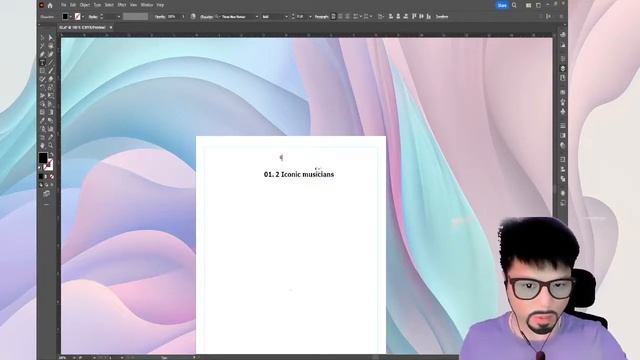This screenshot has width=640, height=360.
Task: Click the recolor globe icon in the control bar
Action: click(193, 17)
